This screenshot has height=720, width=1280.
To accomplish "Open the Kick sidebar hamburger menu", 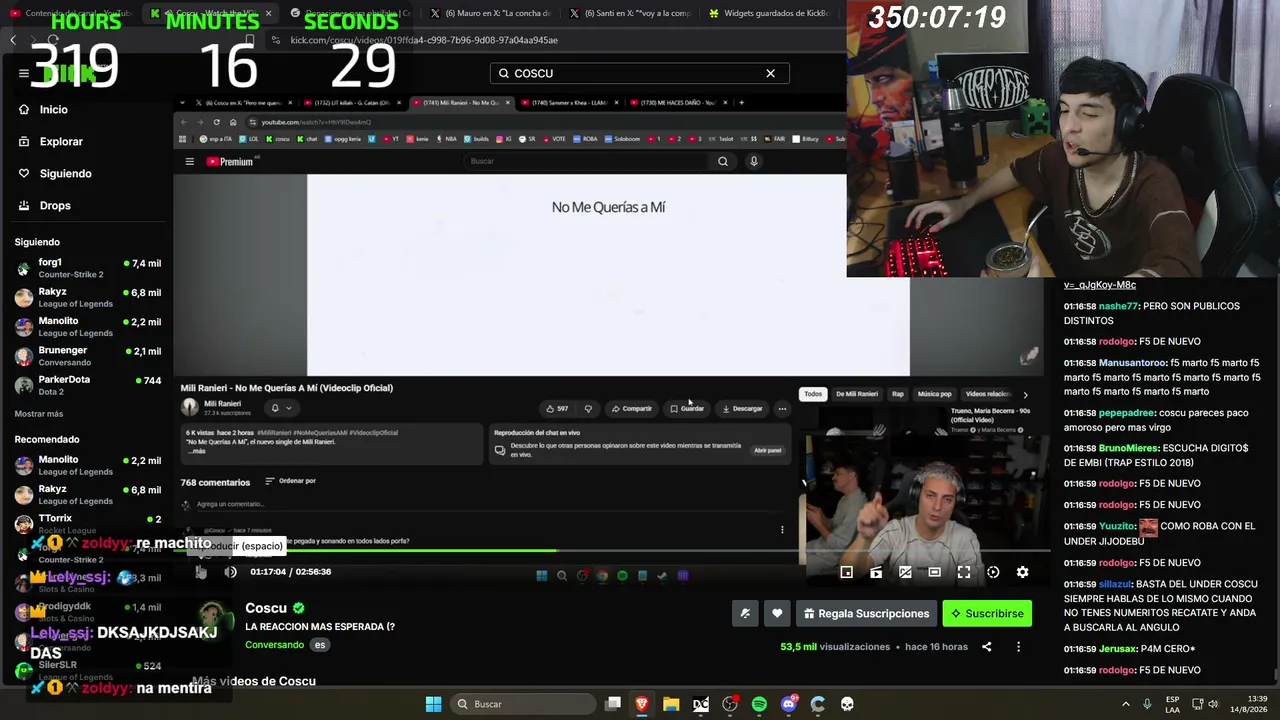I will (24, 73).
